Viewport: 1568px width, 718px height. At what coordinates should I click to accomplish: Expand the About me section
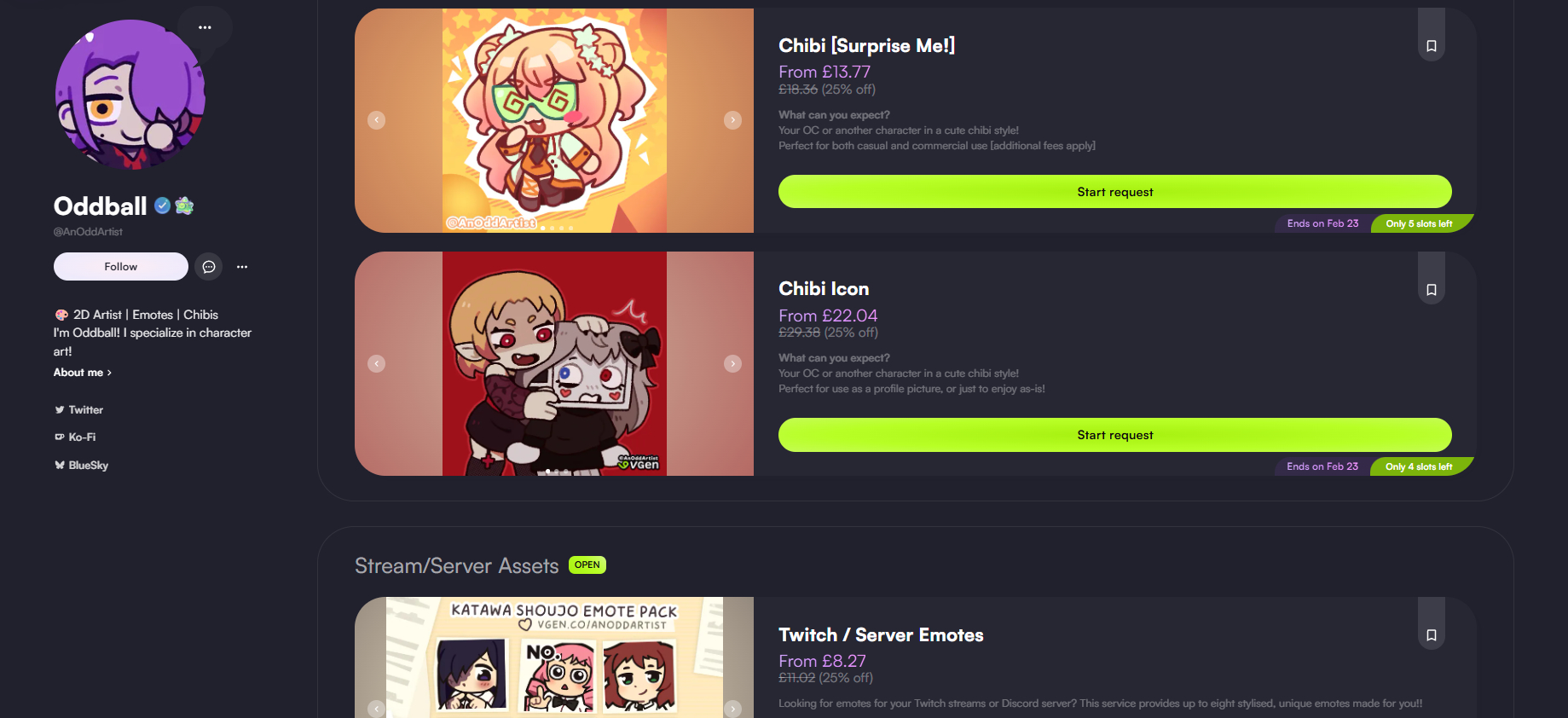click(83, 373)
